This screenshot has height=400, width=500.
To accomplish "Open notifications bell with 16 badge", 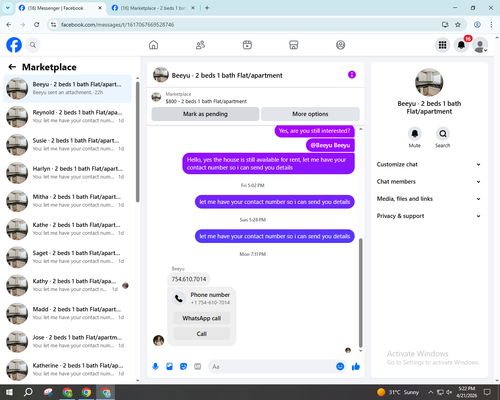I will (x=461, y=45).
